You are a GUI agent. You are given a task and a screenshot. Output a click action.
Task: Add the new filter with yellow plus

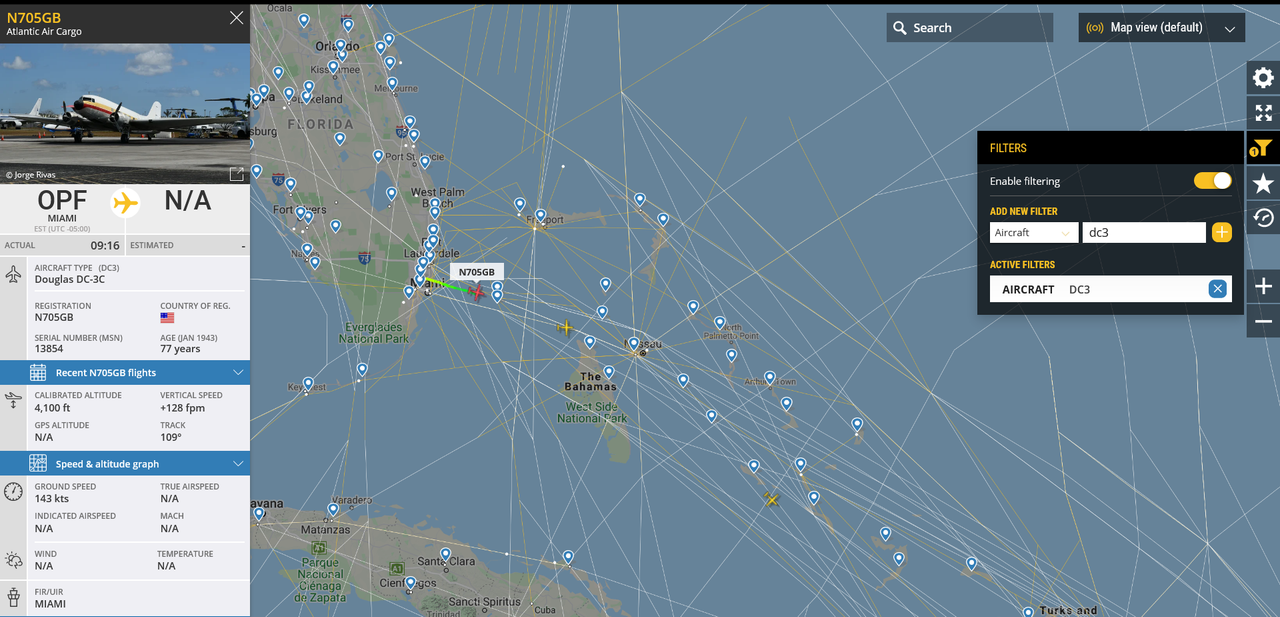(x=1221, y=232)
